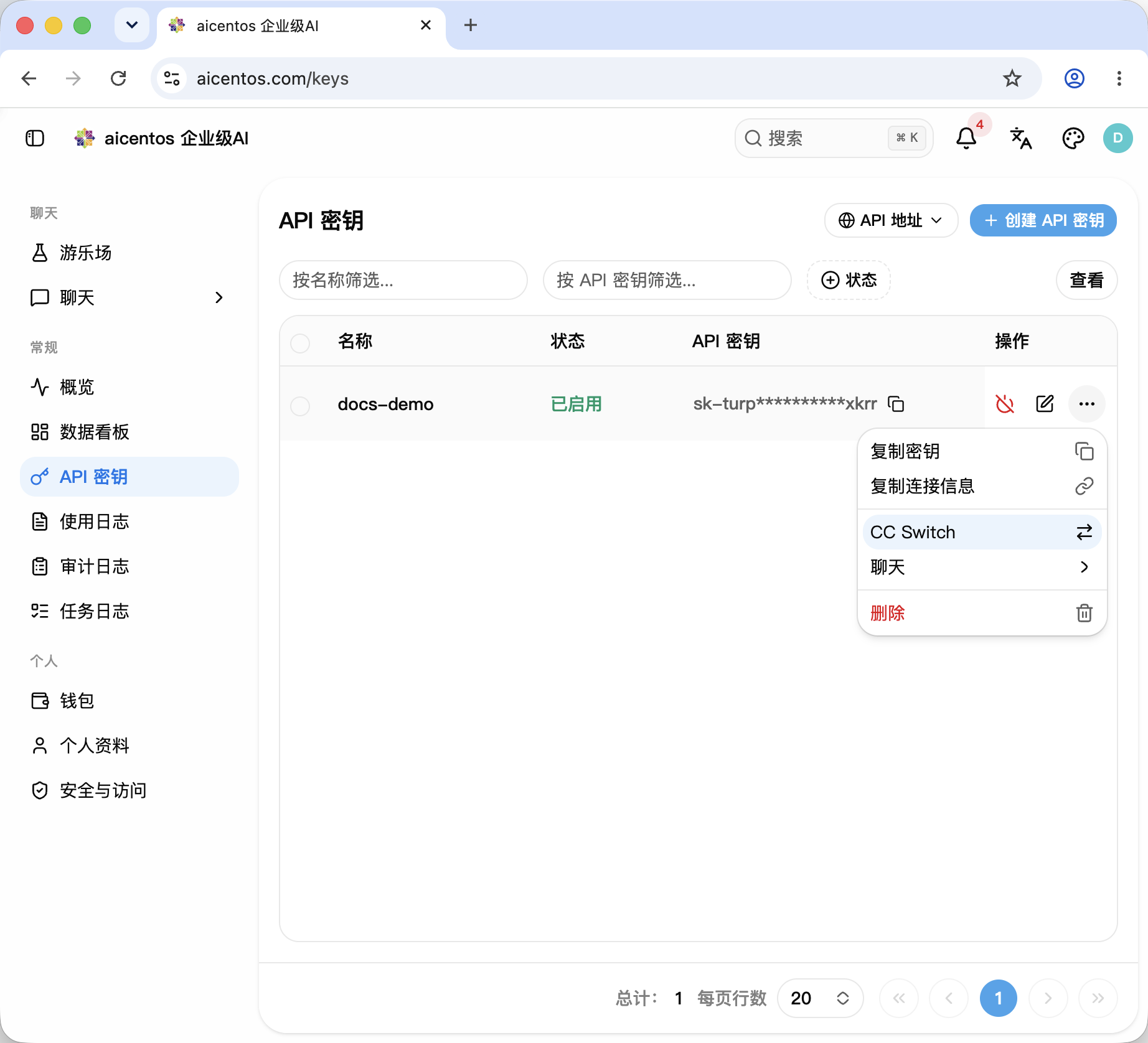This screenshot has height=1043, width=1148.
Task: Open 使用日志 in the sidebar
Action: tap(129, 521)
